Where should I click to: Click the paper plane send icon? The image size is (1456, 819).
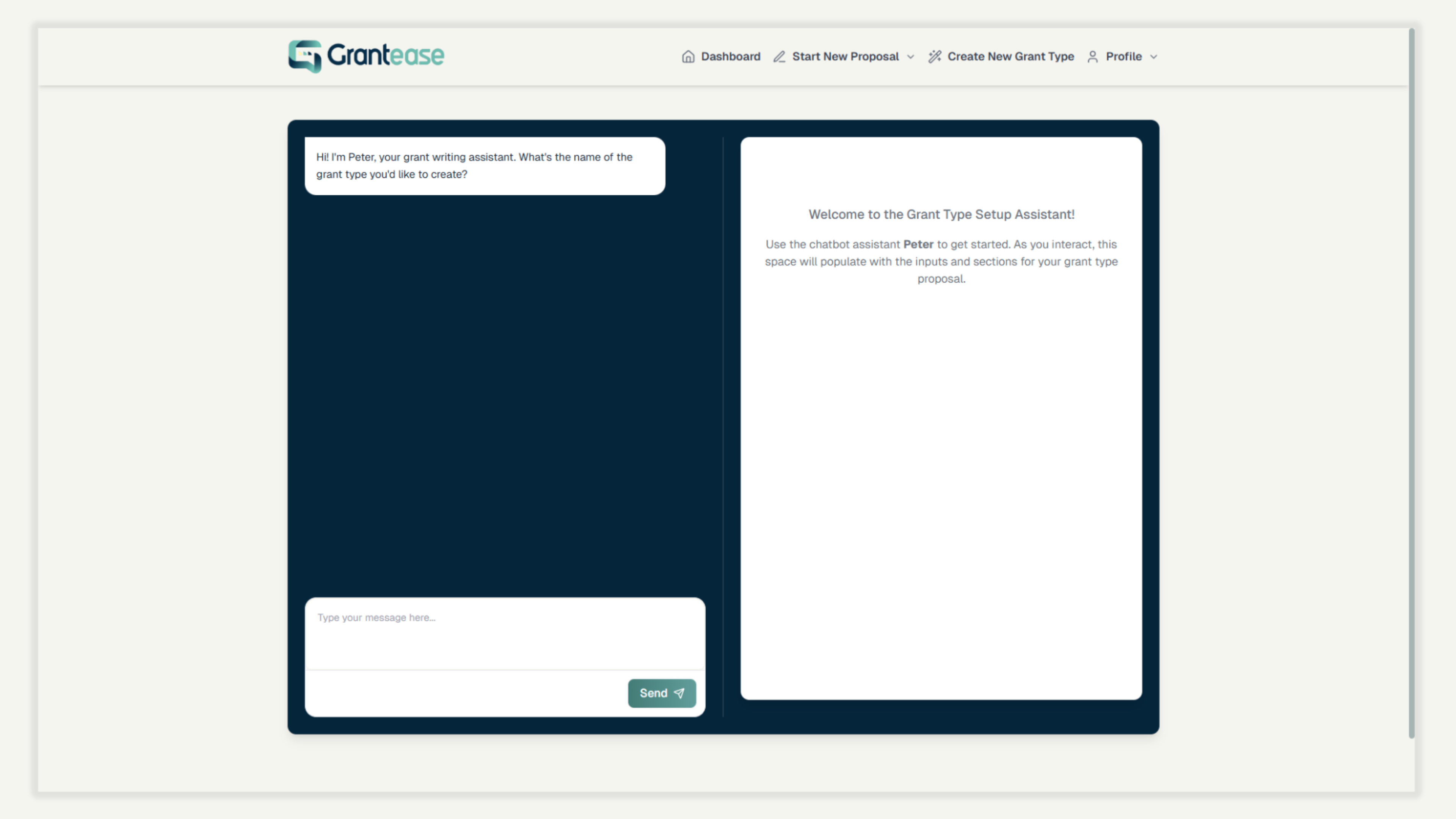coord(679,693)
